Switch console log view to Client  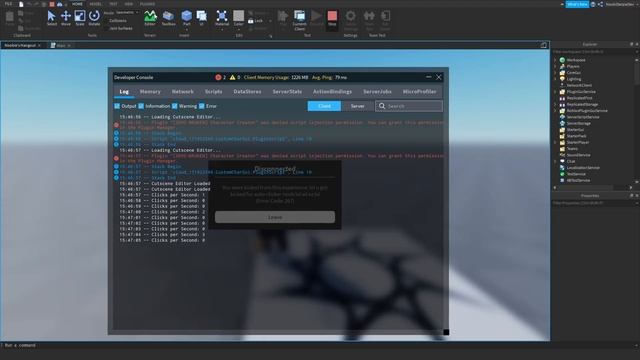click(324, 106)
